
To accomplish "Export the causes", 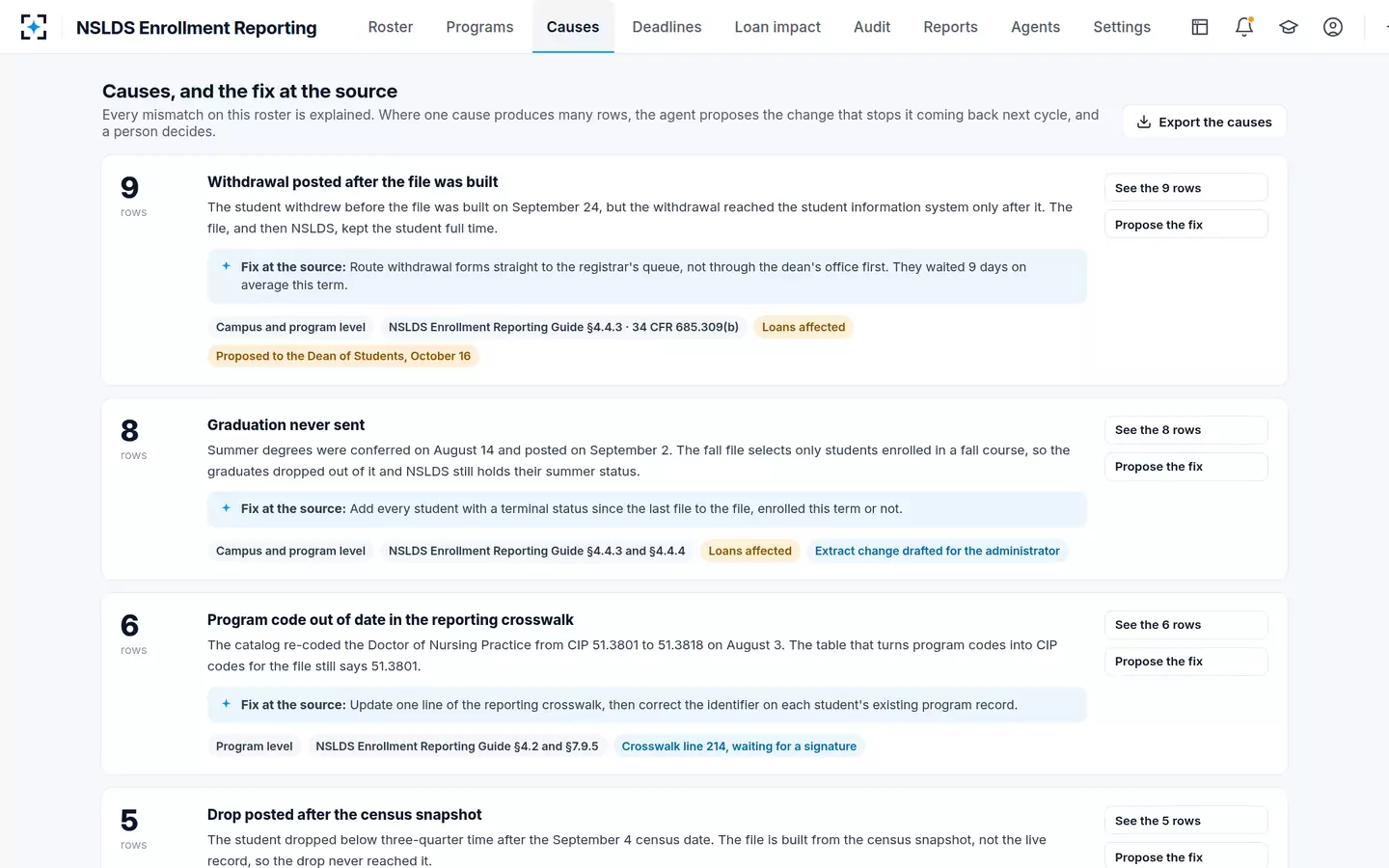I will point(1204,122).
